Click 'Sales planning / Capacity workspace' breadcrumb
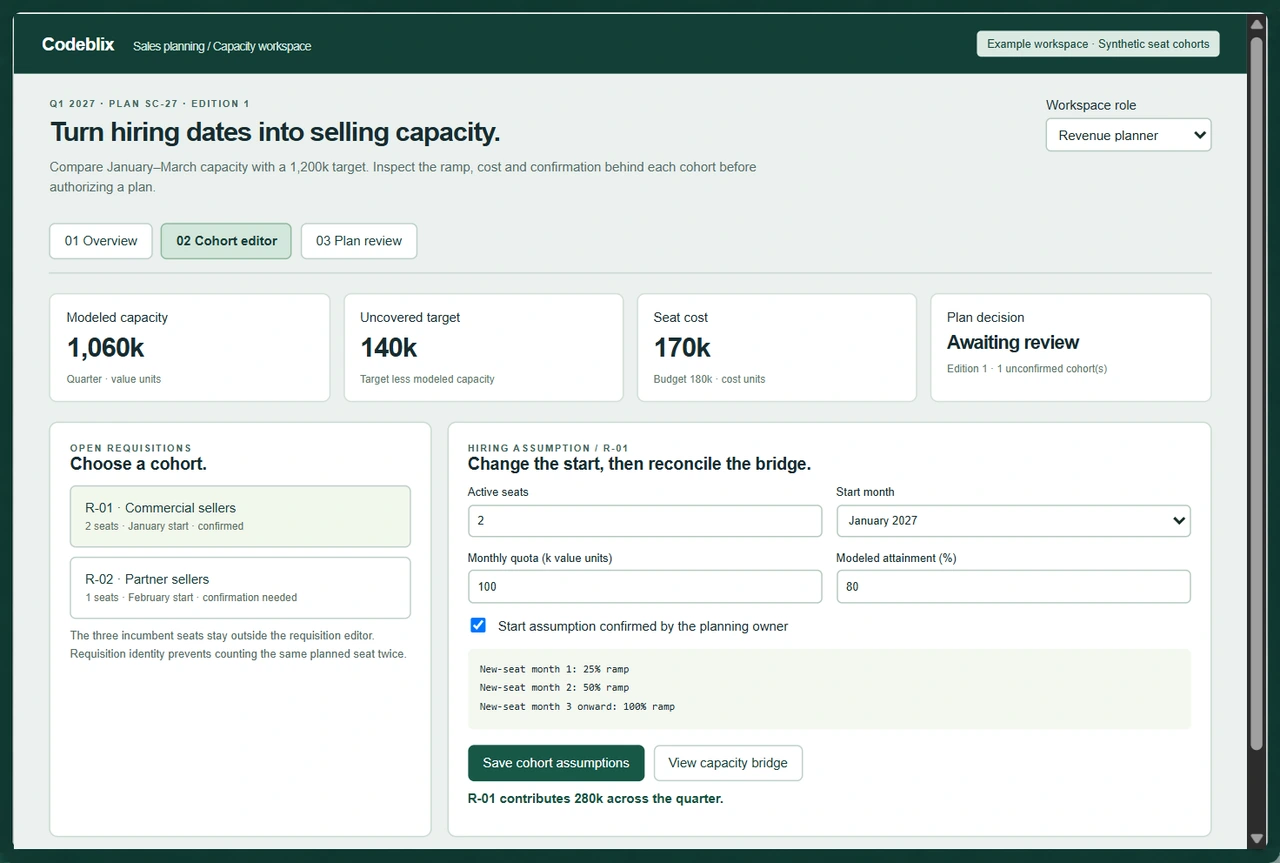1280x863 pixels. click(x=222, y=46)
